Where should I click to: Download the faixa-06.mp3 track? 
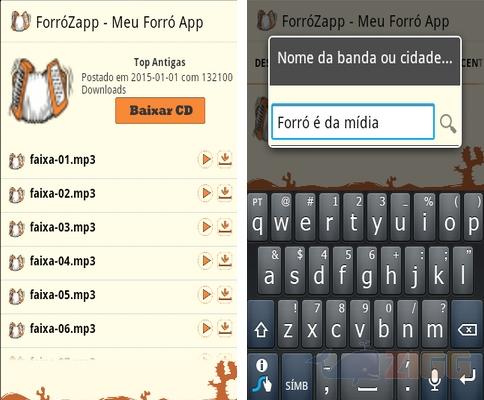pyautogui.click(x=225, y=328)
